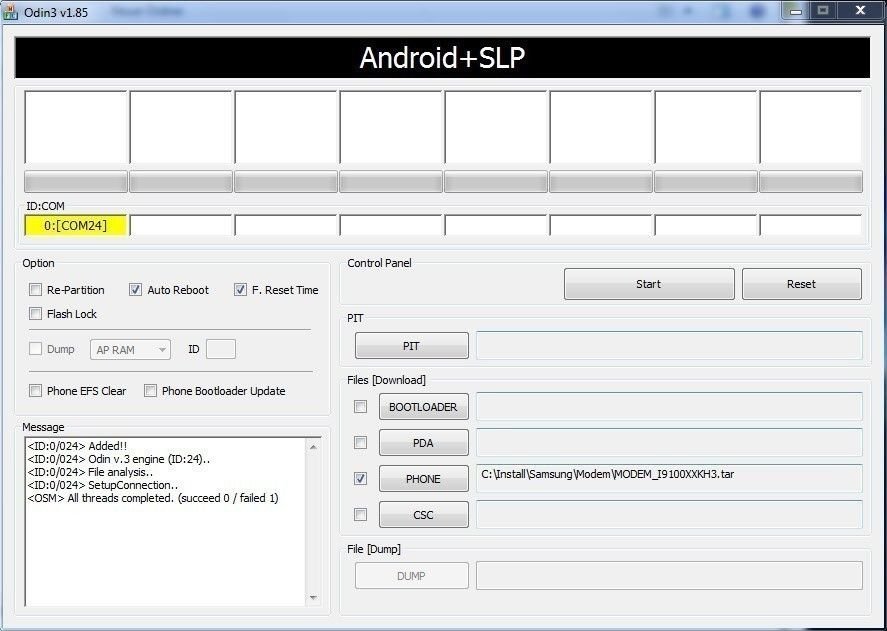The height and width of the screenshot is (631, 887).
Task: Click the Reset button
Action: point(802,284)
